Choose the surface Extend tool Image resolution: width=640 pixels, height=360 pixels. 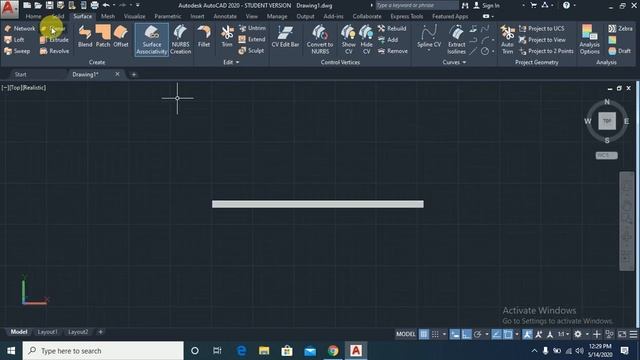click(252, 40)
